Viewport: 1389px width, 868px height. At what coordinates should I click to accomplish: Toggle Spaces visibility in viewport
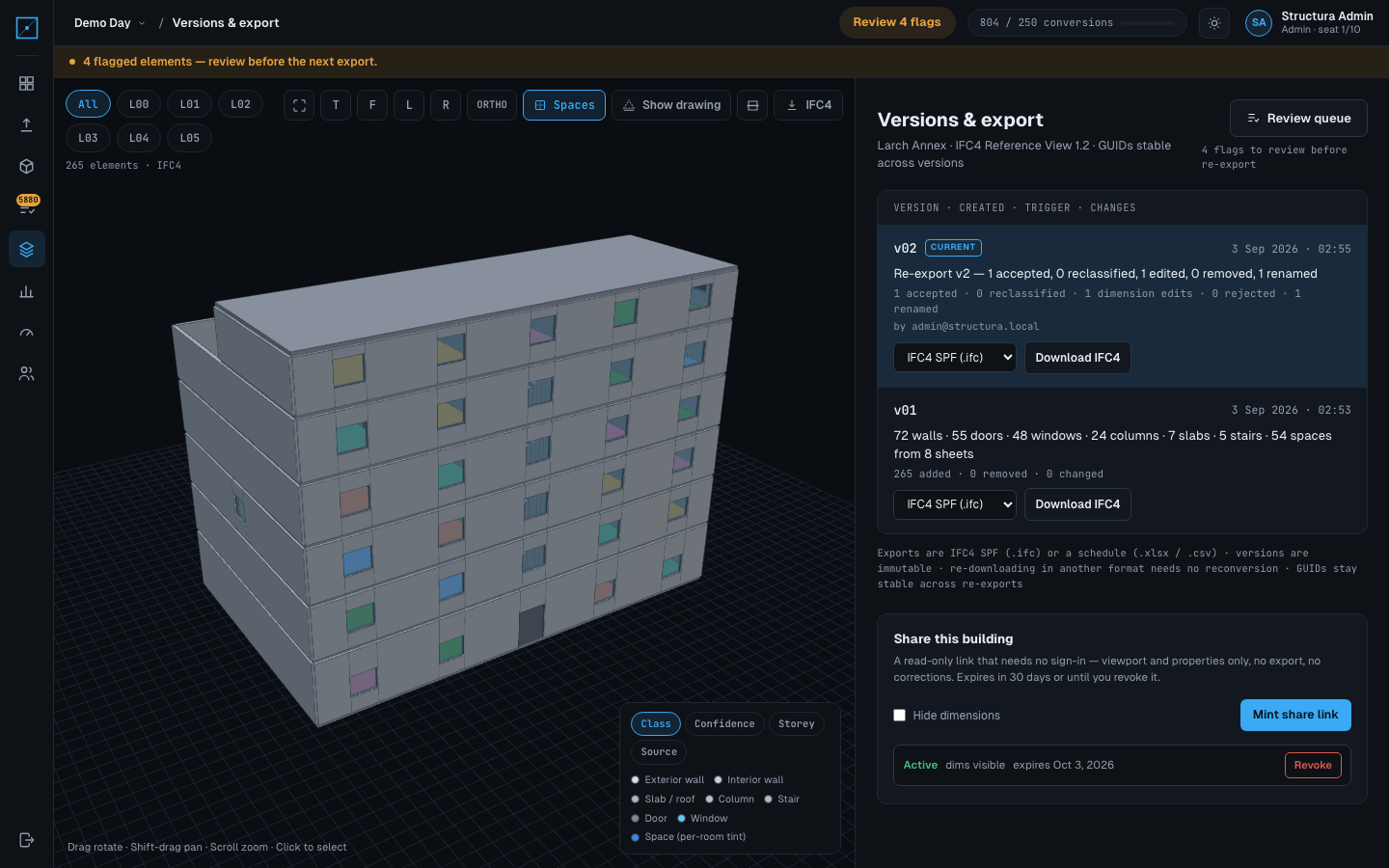564,105
